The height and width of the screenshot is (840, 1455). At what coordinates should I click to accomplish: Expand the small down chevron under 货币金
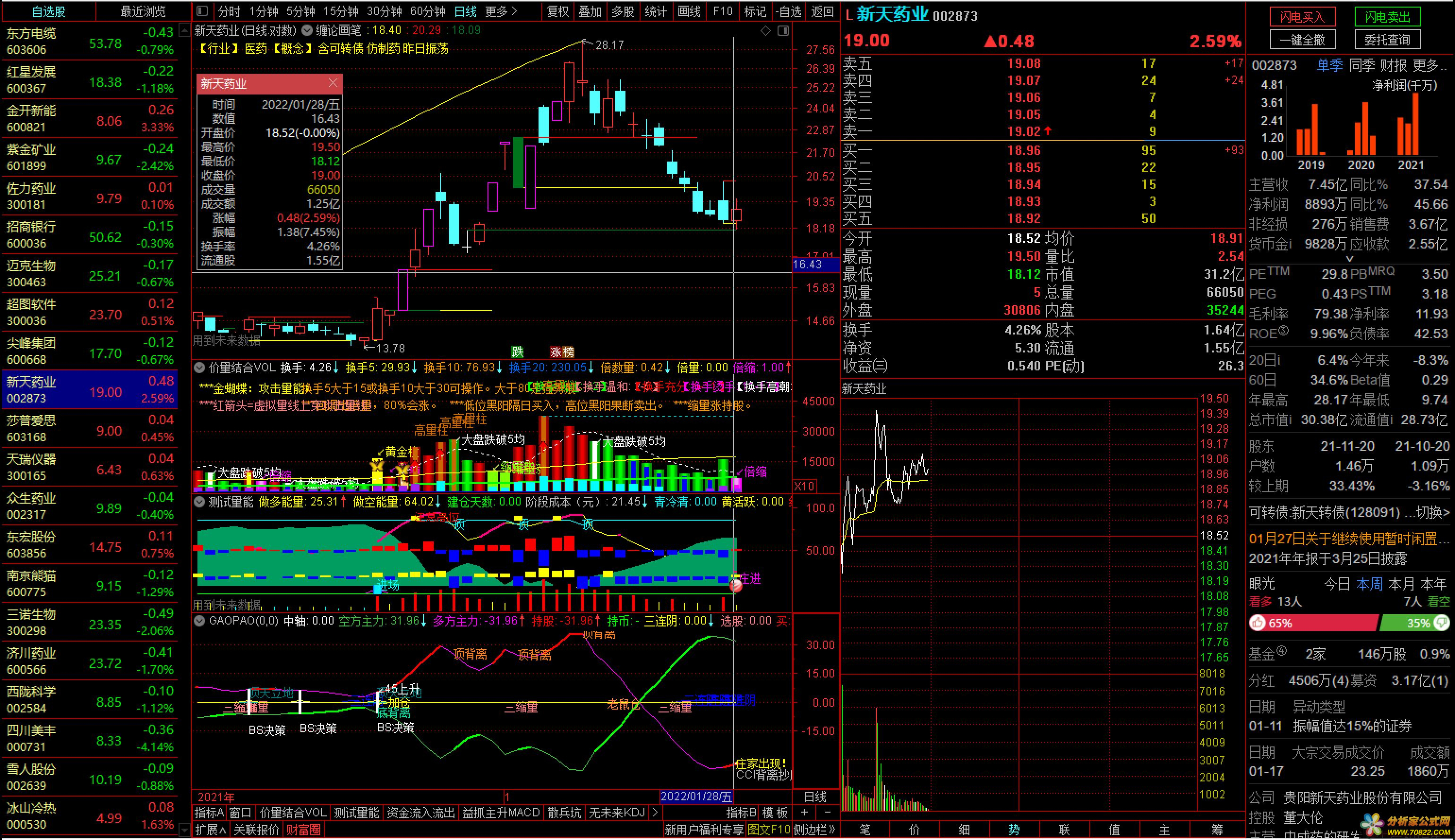[x=1350, y=258]
